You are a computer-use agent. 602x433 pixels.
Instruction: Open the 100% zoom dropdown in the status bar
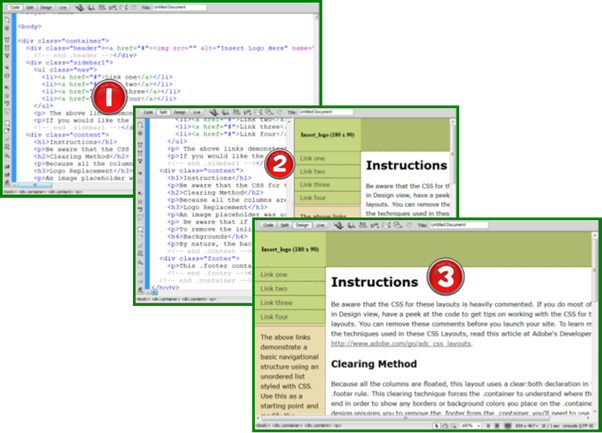[x=470, y=426]
